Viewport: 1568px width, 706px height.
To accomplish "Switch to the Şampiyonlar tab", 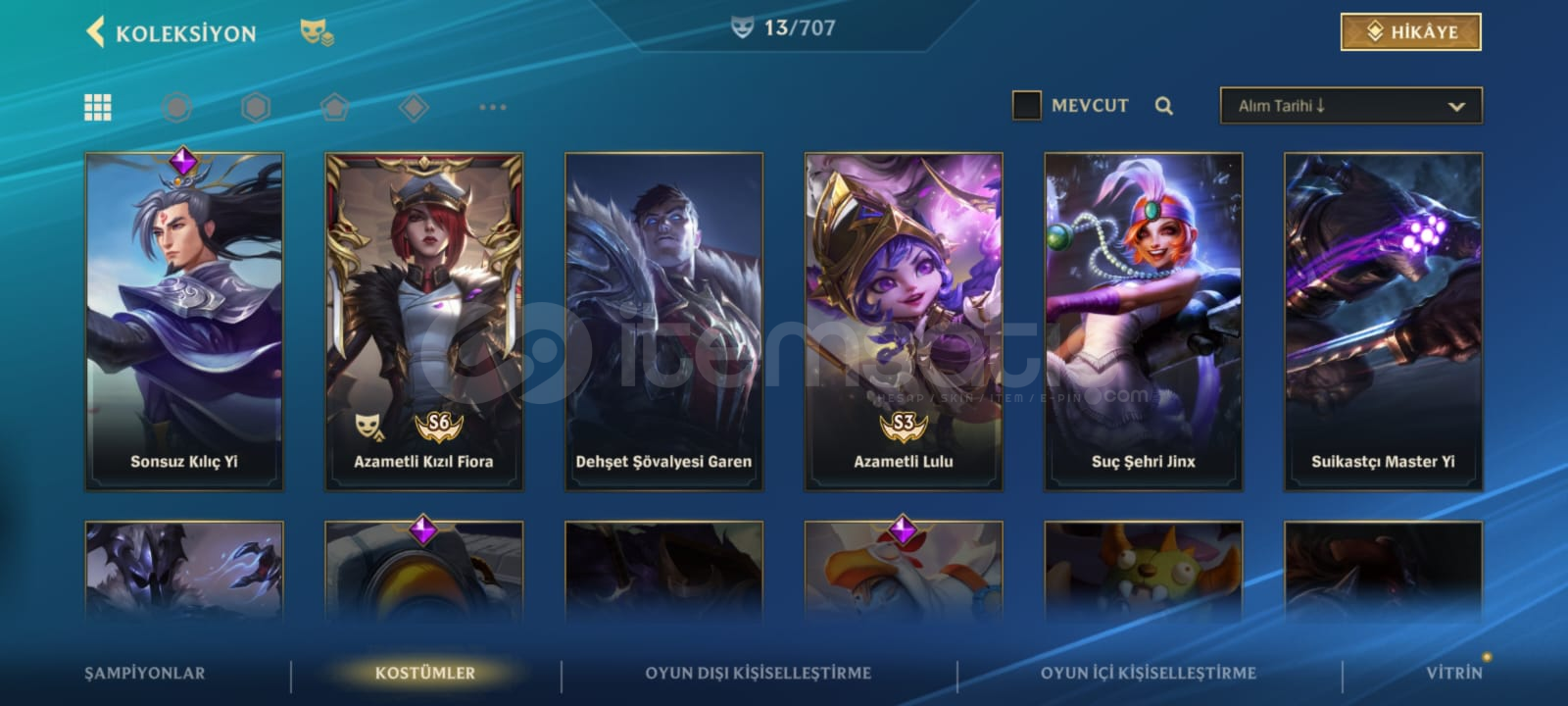I will pyautogui.click(x=145, y=673).
